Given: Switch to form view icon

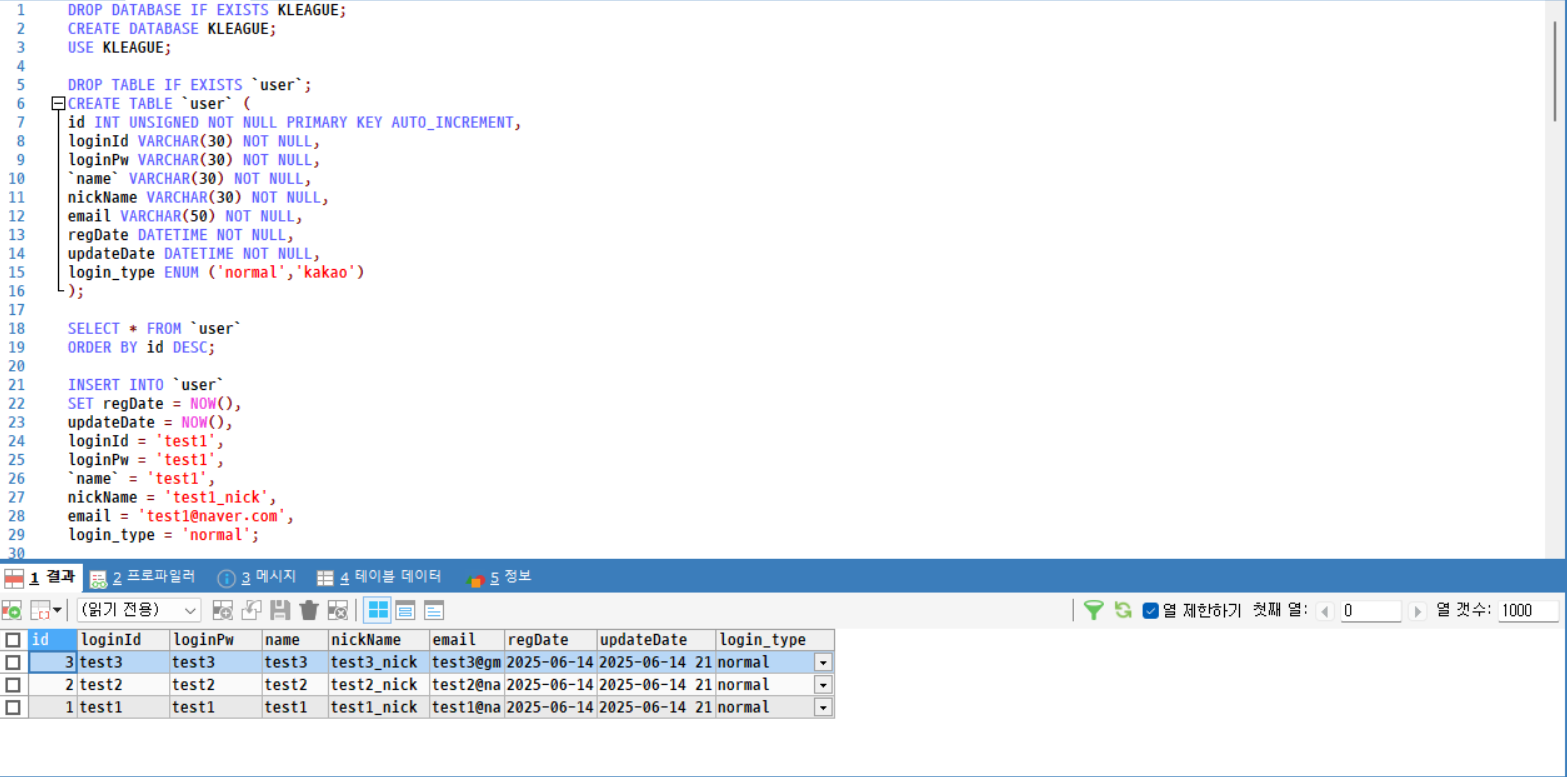Looking at the screenshot, I should coord(405,610).
